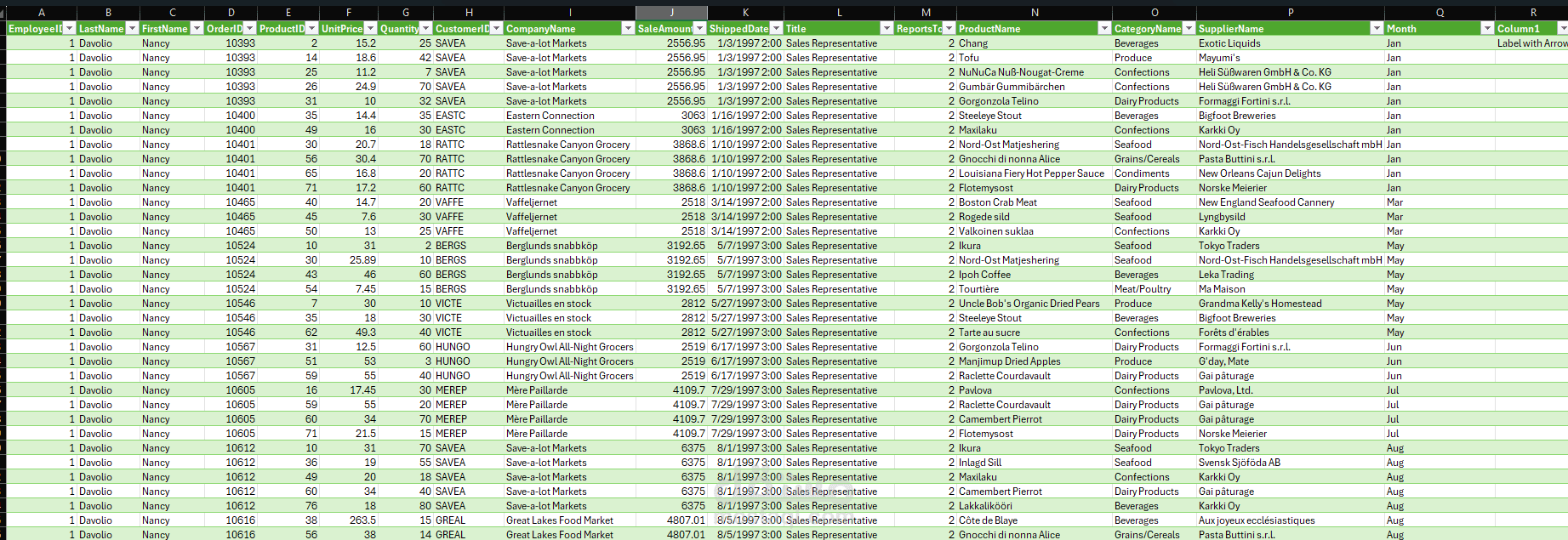The width and height of the screenshot is (1568, 540).
Task: Select column R header
Action: coord(1531,13)
